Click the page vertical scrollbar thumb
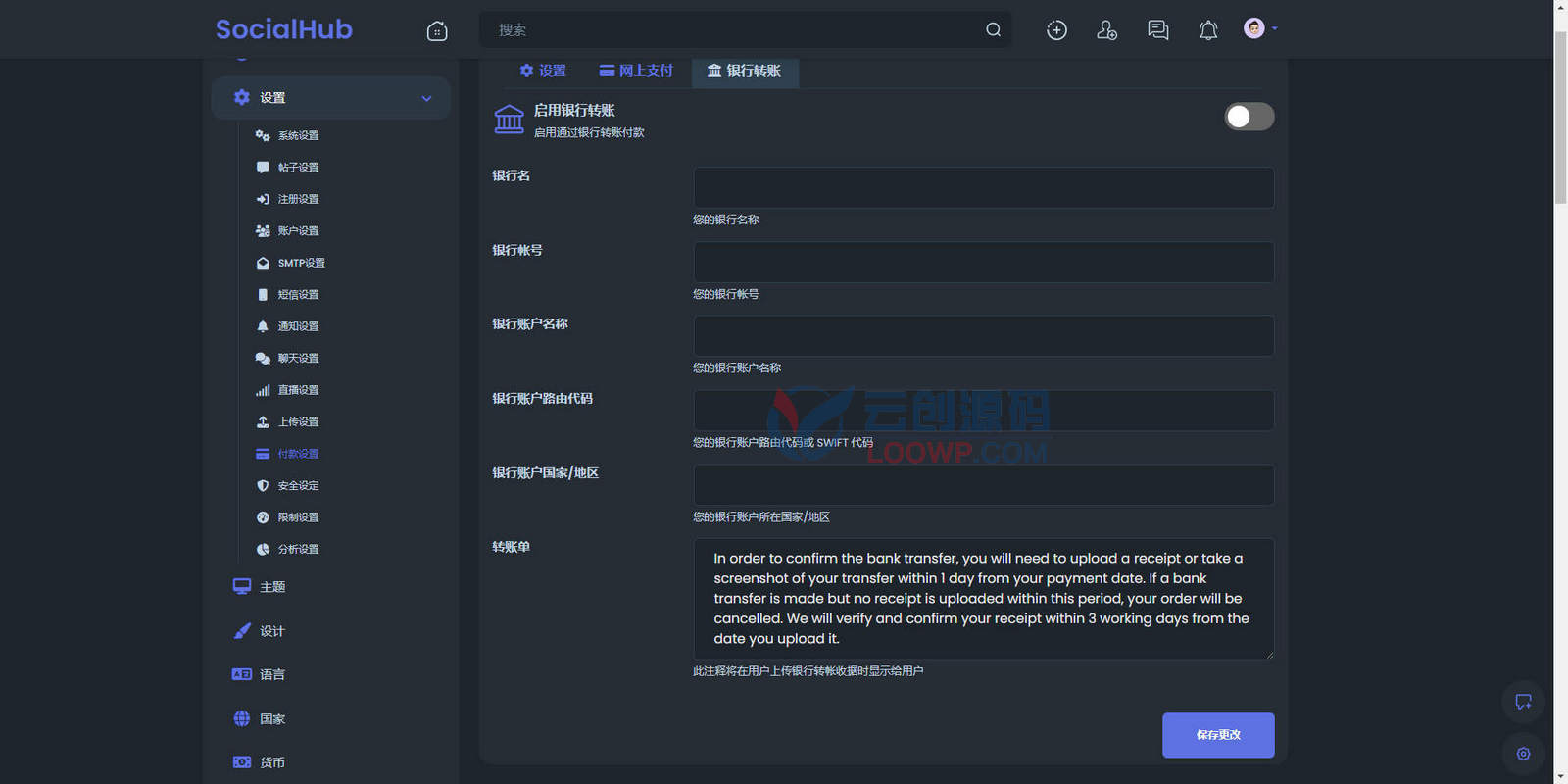The height and width of the screenshot is (784, 1568). (1560, 118)
